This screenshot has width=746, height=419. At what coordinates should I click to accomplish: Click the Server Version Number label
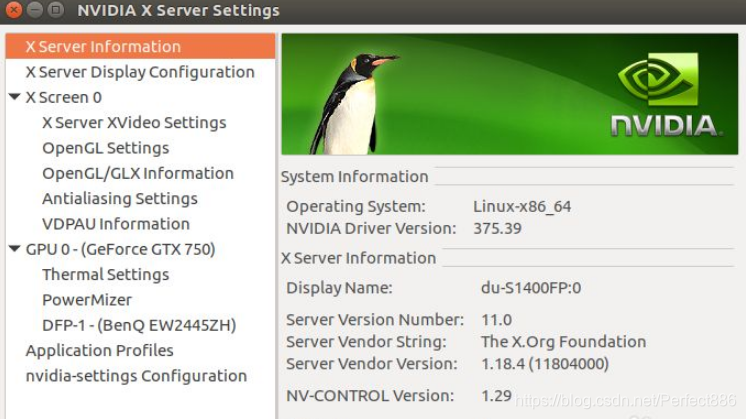[x=375, y=320]
